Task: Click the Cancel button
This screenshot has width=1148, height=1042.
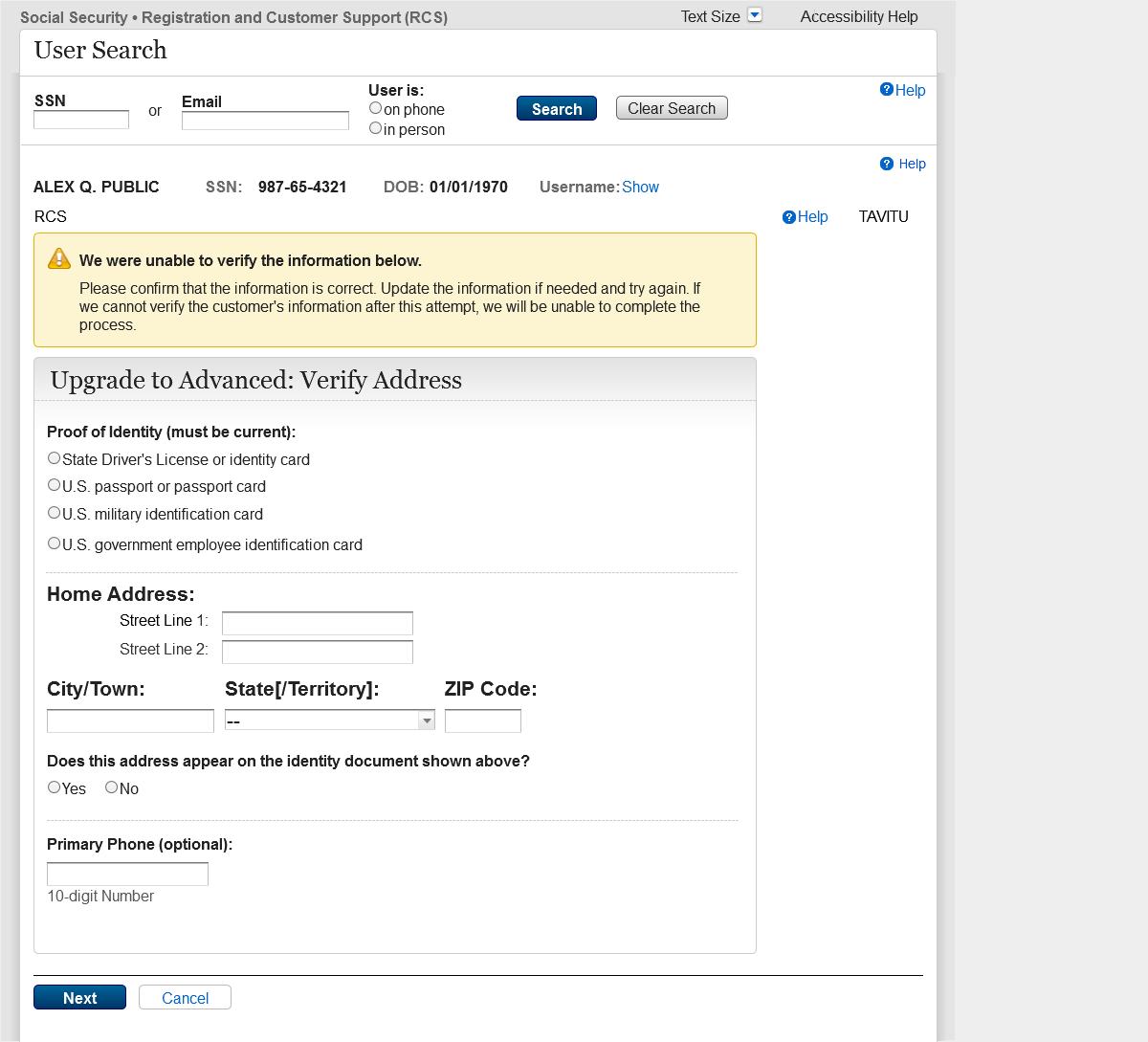Action: point(185,998)
